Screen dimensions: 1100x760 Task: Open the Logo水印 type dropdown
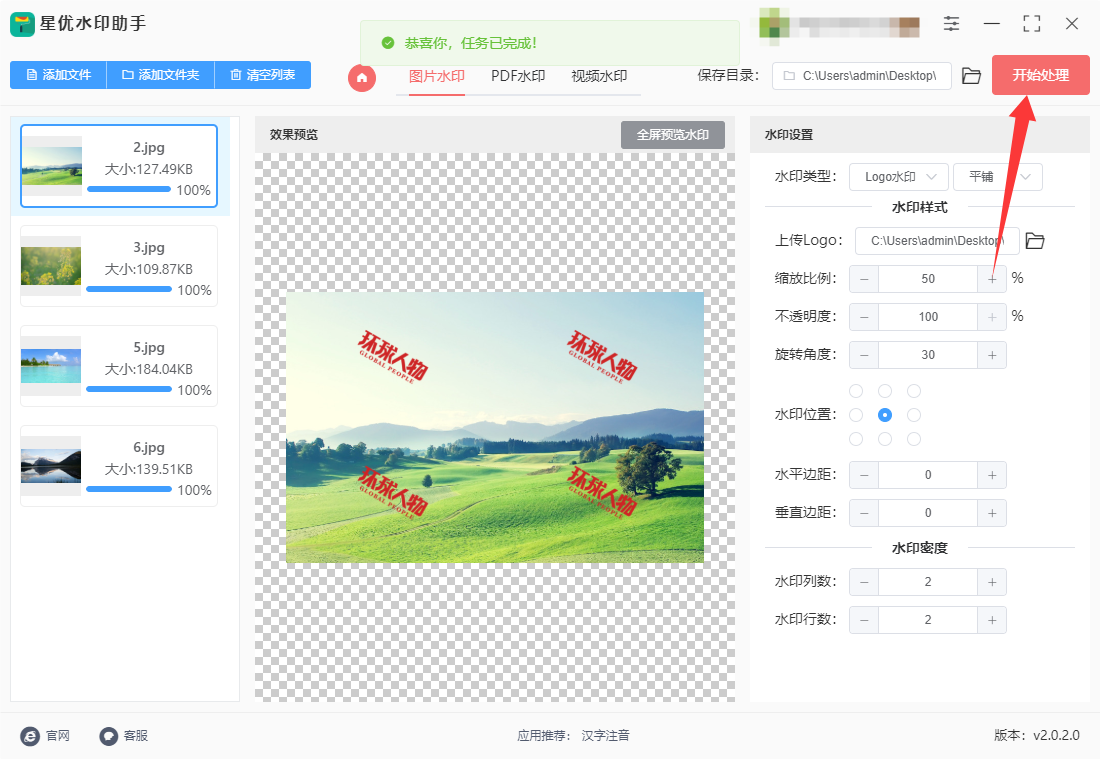pyautogui.click(x=899, y=177)
